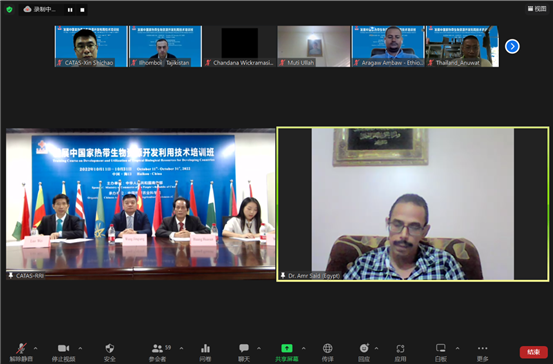Stop the recording with square button
Screen dimensions: 553x364
click(x=82, y=10)
